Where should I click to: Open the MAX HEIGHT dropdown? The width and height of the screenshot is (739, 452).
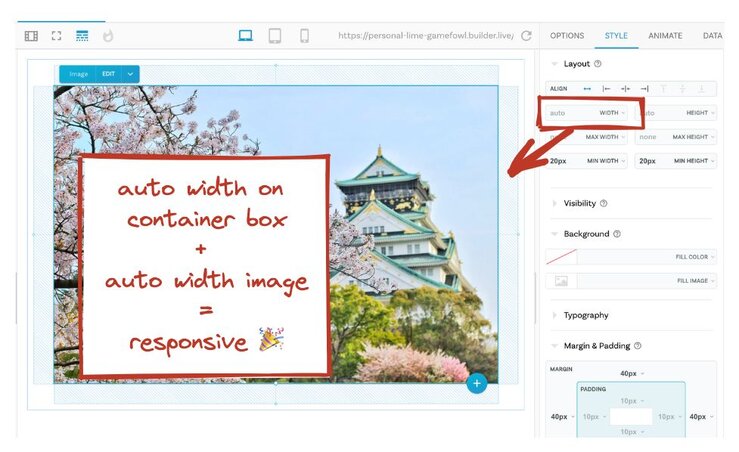(x=693, y=137)
